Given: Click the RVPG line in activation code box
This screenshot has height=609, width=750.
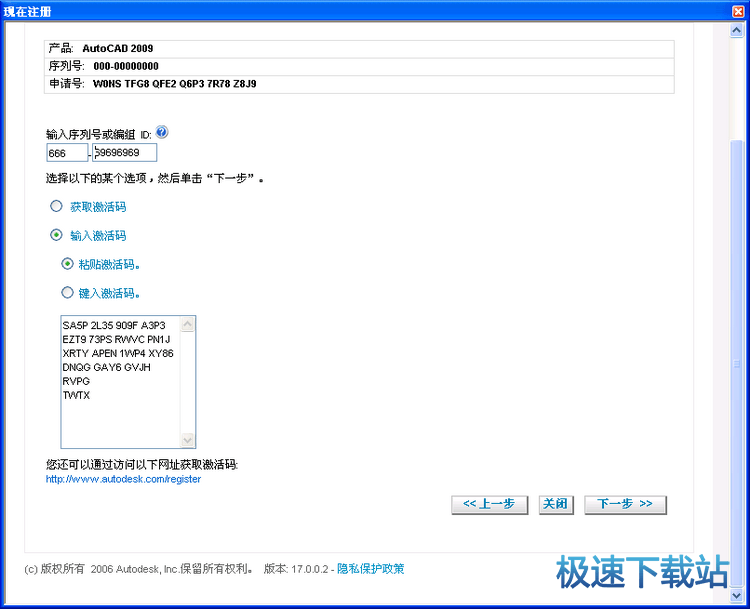Looking at the screenshot, I should click(x=76, y=381).
